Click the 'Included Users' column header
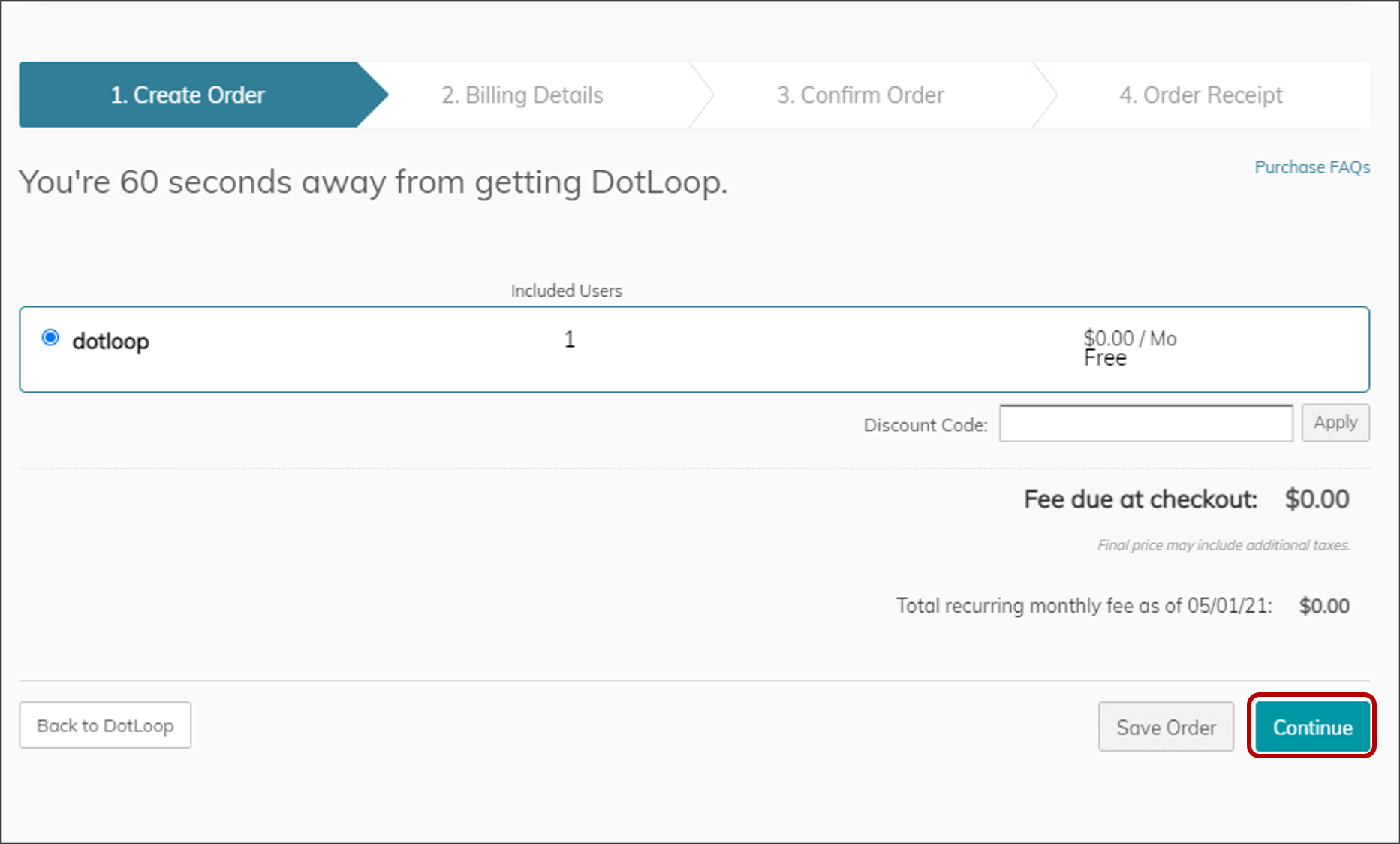1400x844 pixels. pos(567,291)
